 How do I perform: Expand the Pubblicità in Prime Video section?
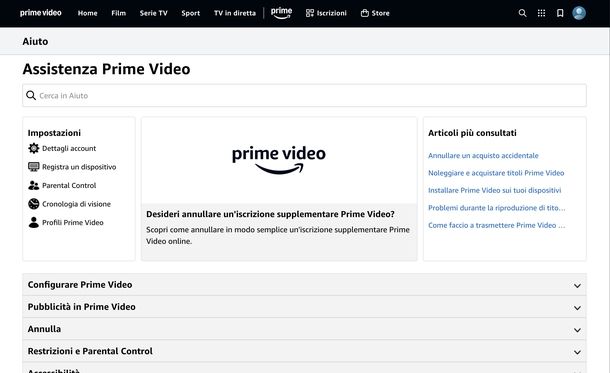[305, 307]
